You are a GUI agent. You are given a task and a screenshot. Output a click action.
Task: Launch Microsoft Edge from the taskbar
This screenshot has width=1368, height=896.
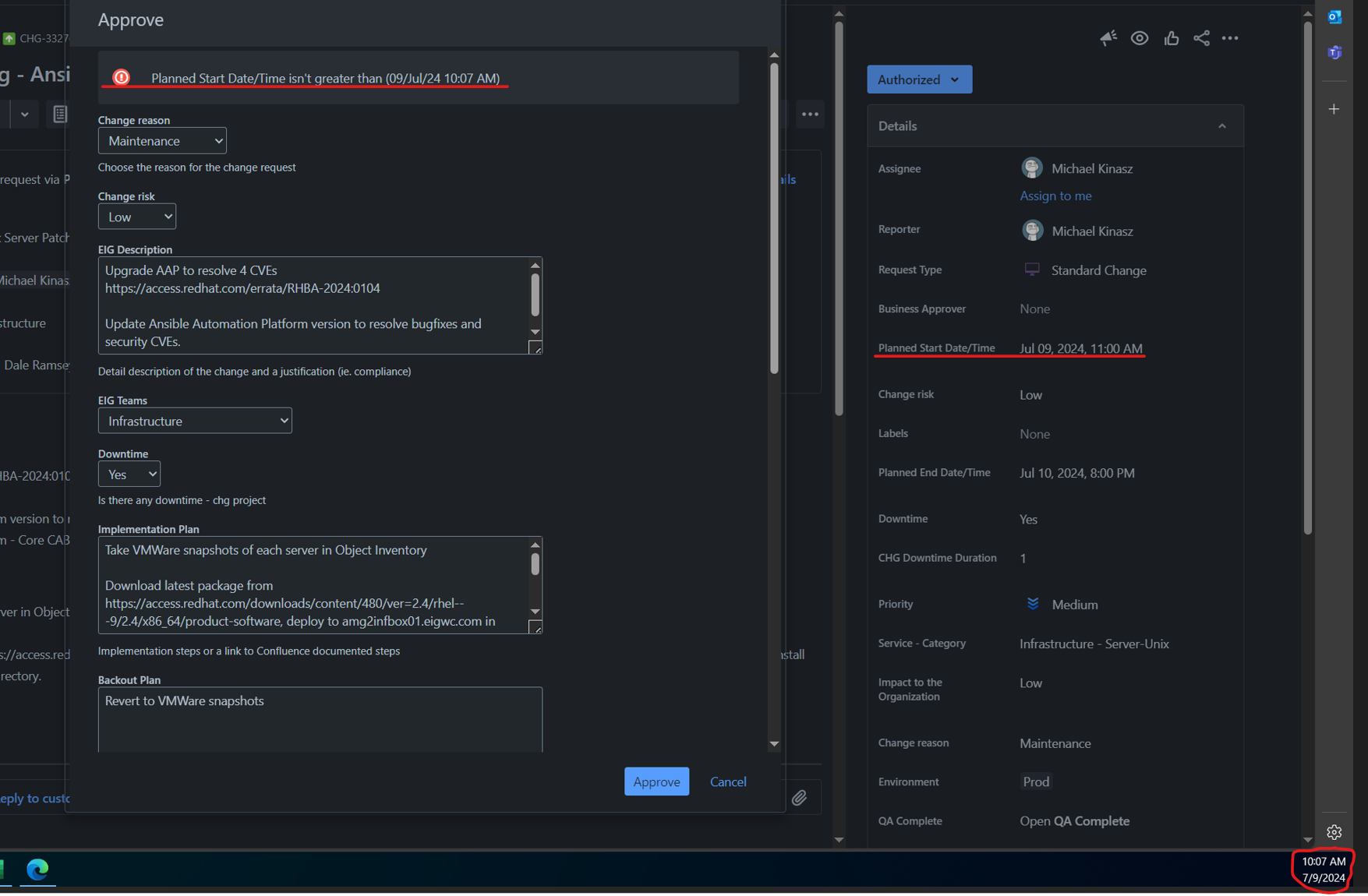[x=37, y=869]
